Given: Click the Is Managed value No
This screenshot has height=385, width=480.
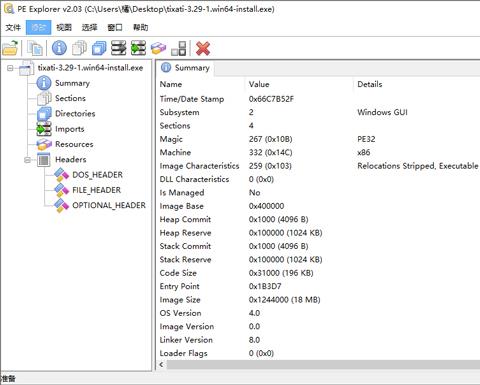Looking at the screenshot, I should (x=254, y=193).
